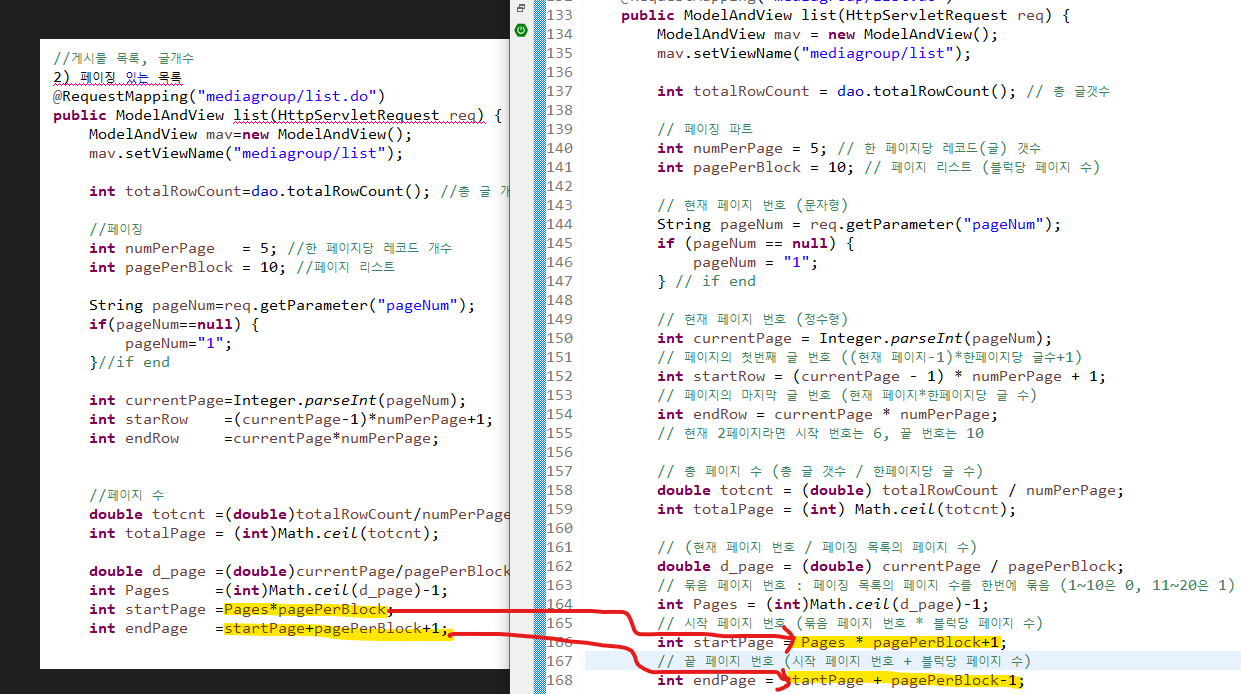
Task: Click highlighted "Pages * pagePerBlock+1" on editor line 166
Action: 902,642
